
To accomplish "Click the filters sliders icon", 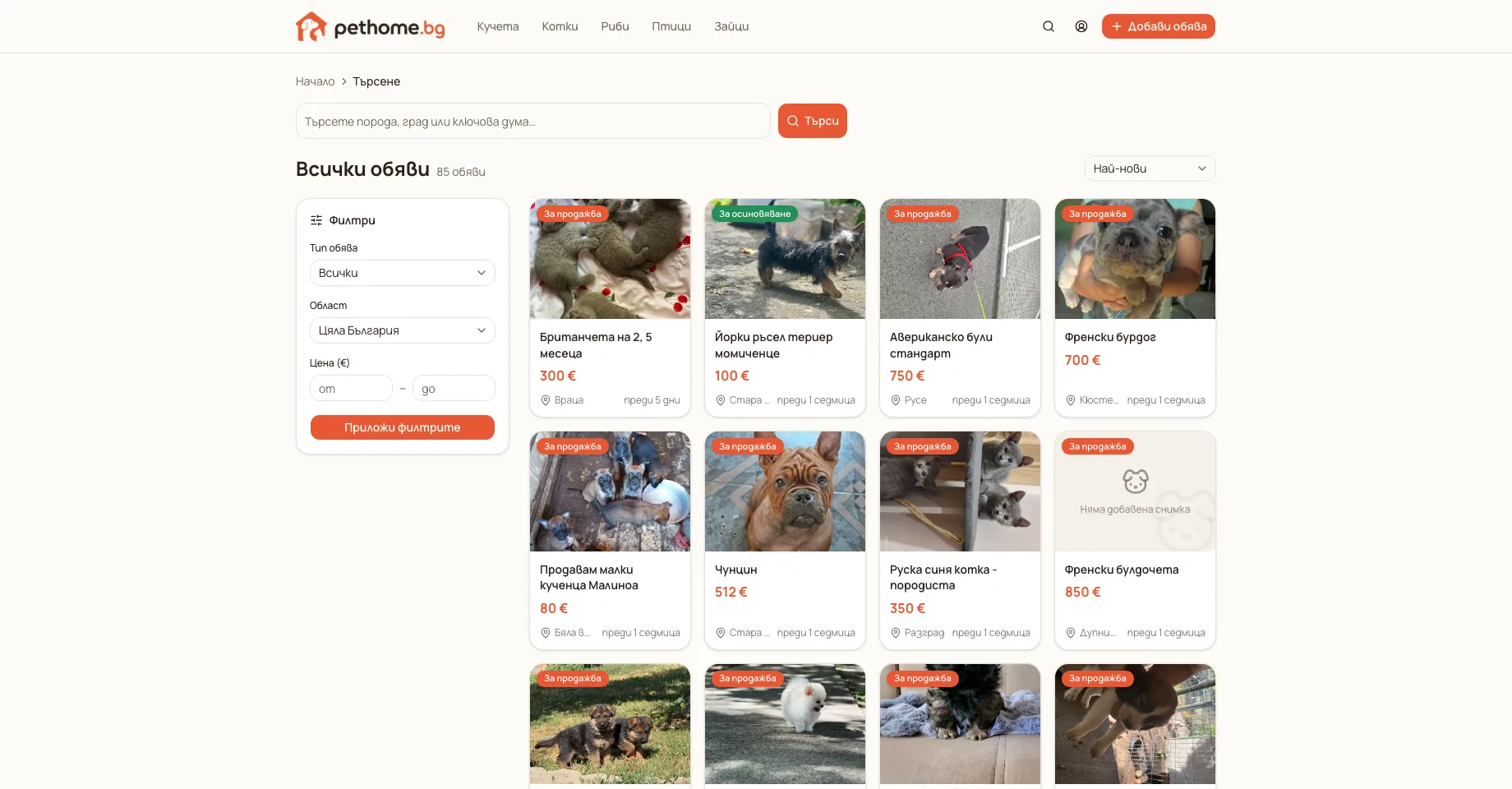I will coord(316,220).
